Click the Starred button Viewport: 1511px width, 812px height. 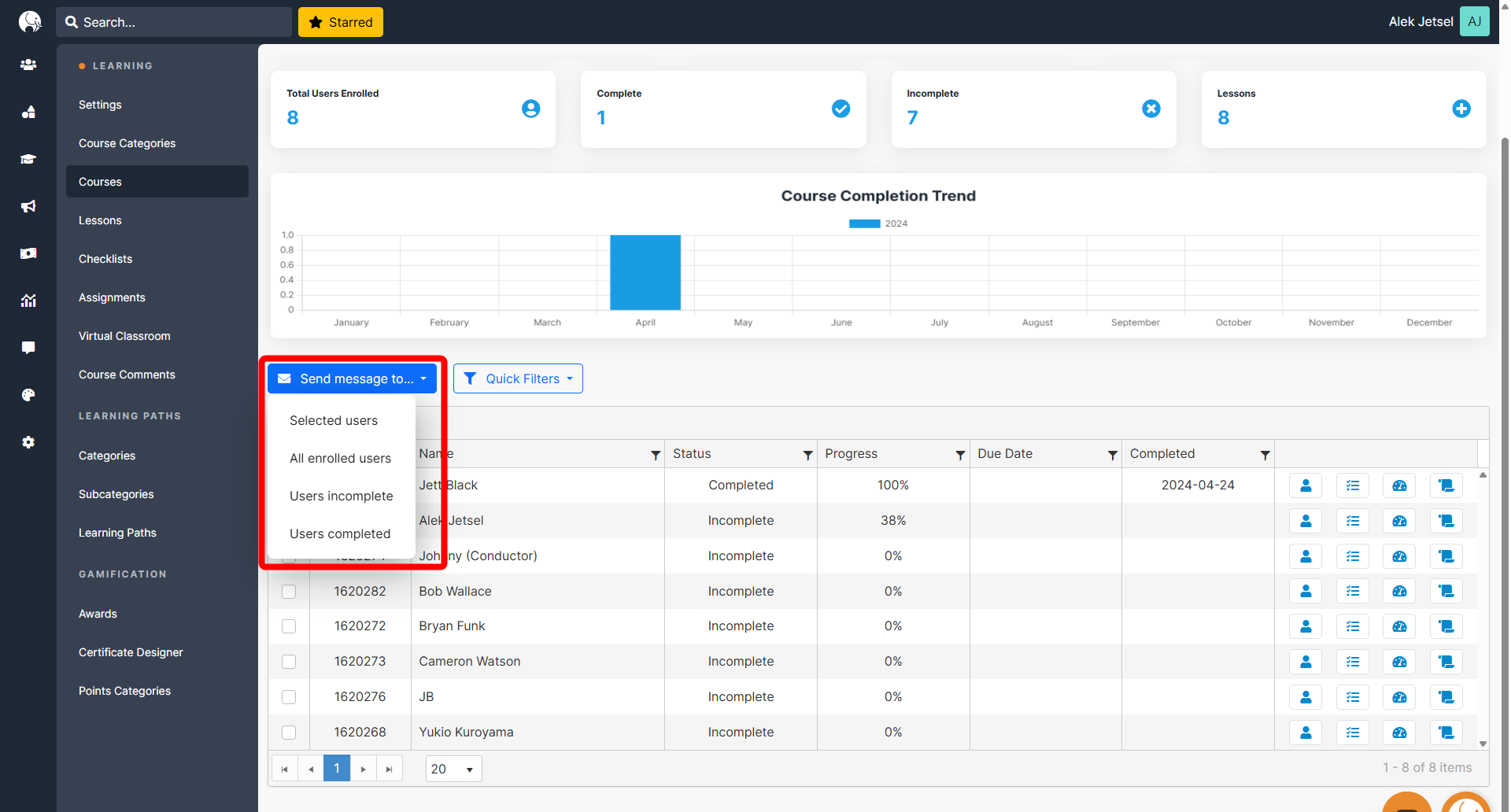[x=341, y=22]
